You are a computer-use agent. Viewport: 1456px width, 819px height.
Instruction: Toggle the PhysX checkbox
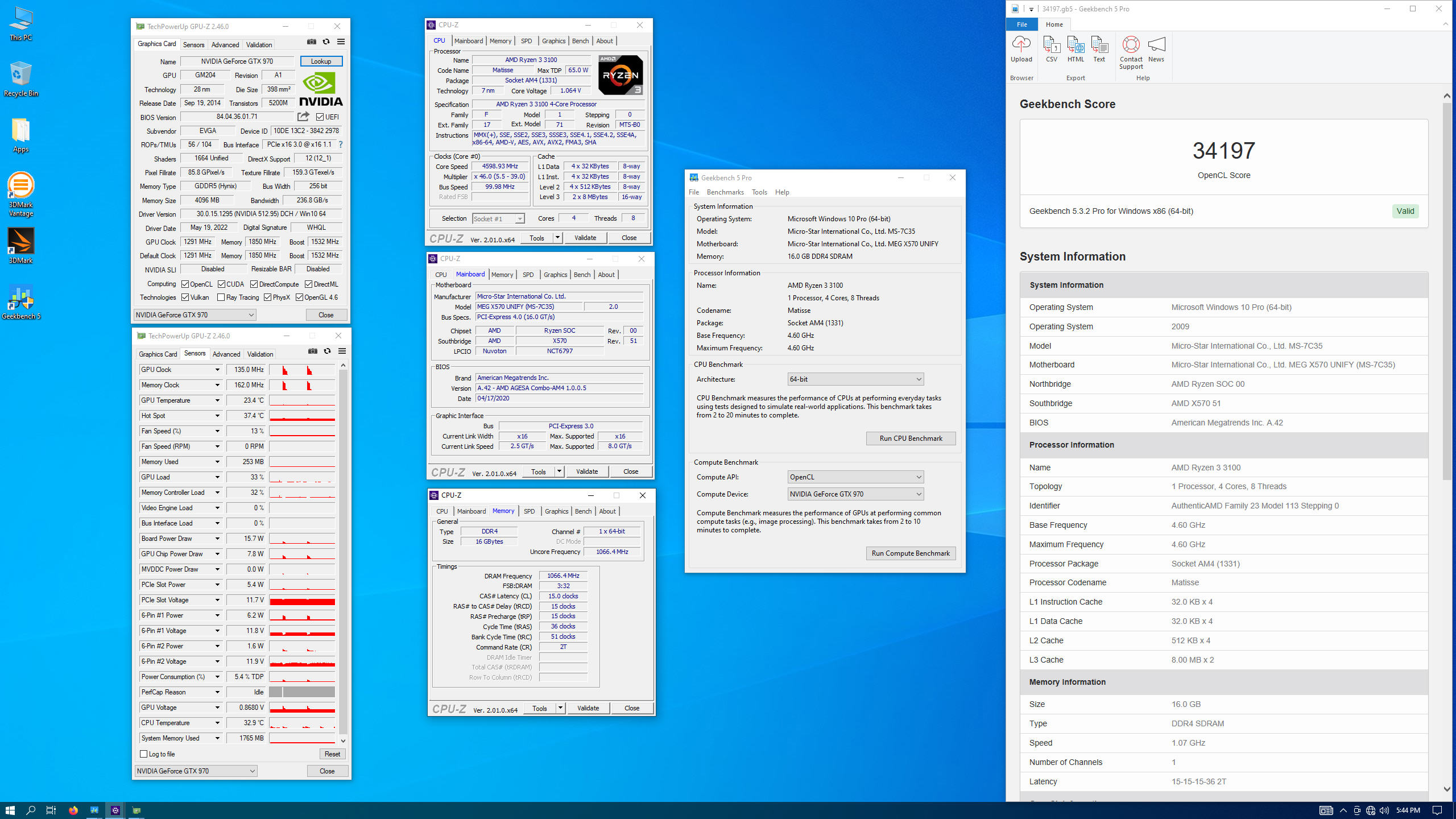[267, 297]
